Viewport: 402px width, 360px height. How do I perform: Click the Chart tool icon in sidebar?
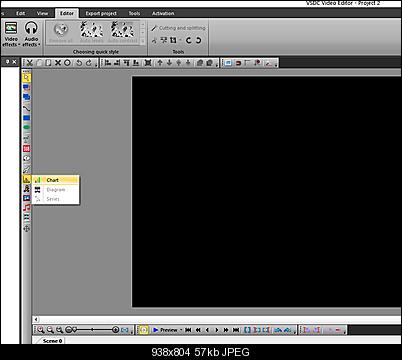(26, 179)
